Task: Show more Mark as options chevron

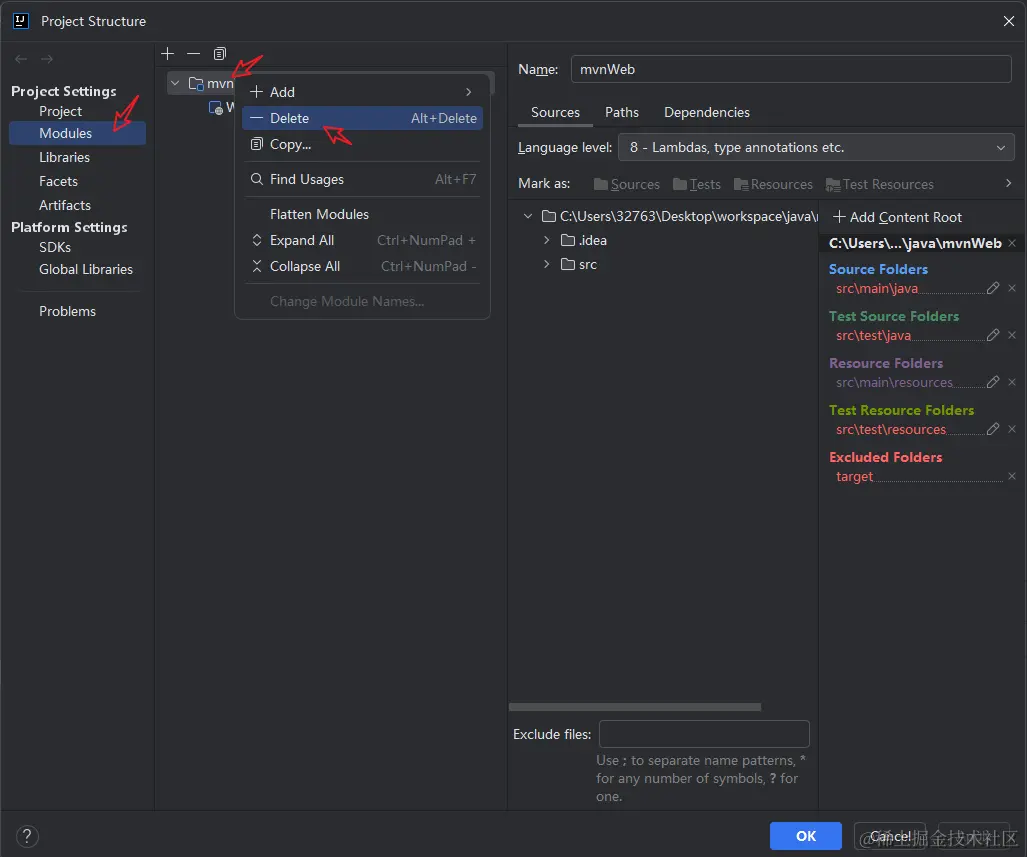Action: coord(1009,183)
